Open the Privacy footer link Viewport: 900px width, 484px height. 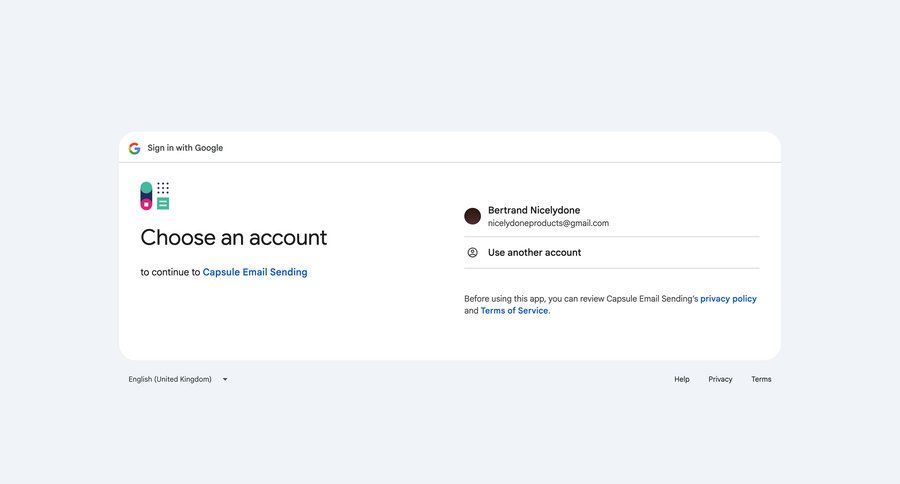720,380
